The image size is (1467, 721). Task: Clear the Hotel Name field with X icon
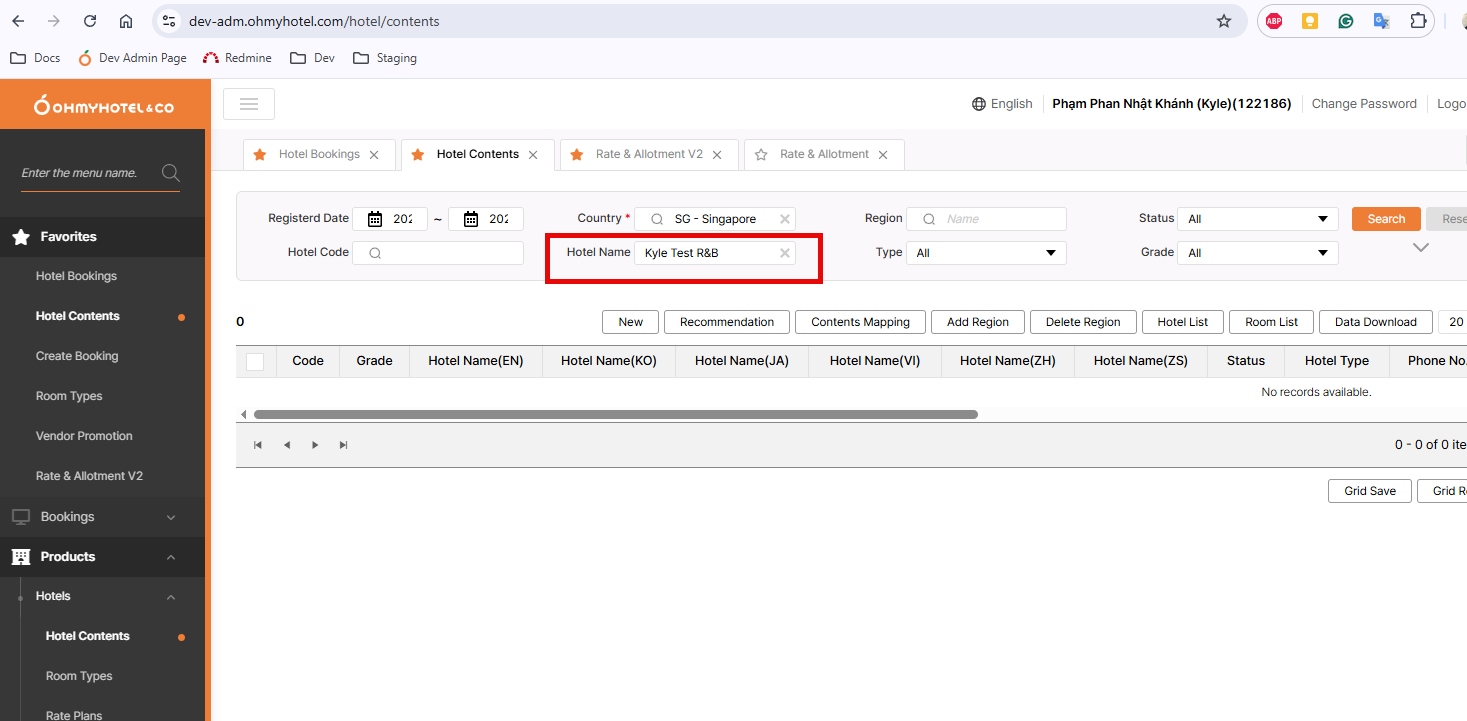785,253
